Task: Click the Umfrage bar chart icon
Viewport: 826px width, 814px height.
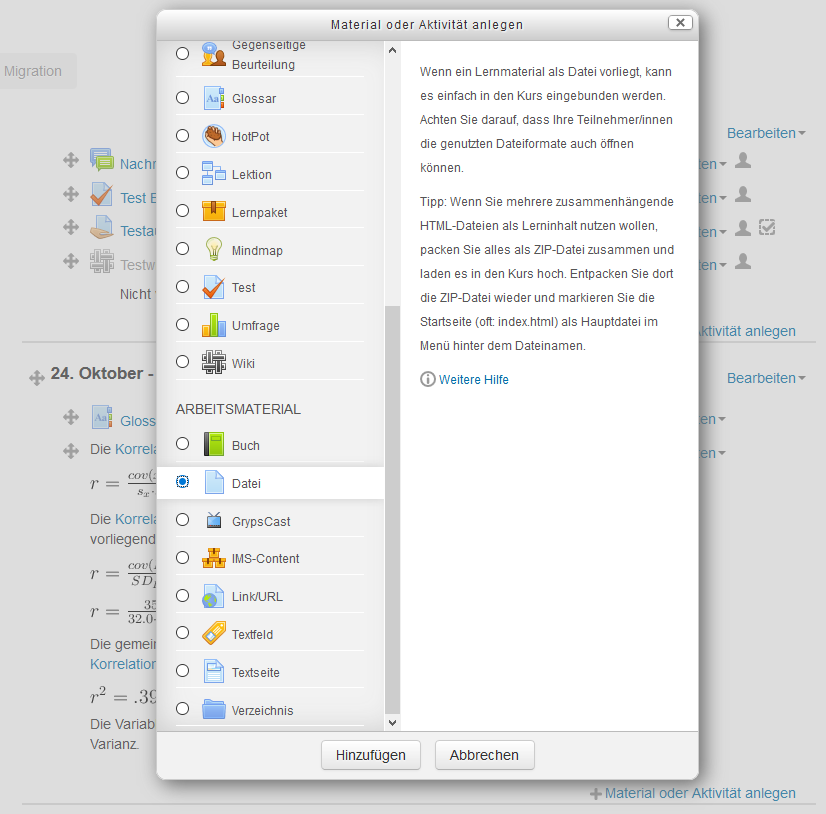Action: (214, 325)
